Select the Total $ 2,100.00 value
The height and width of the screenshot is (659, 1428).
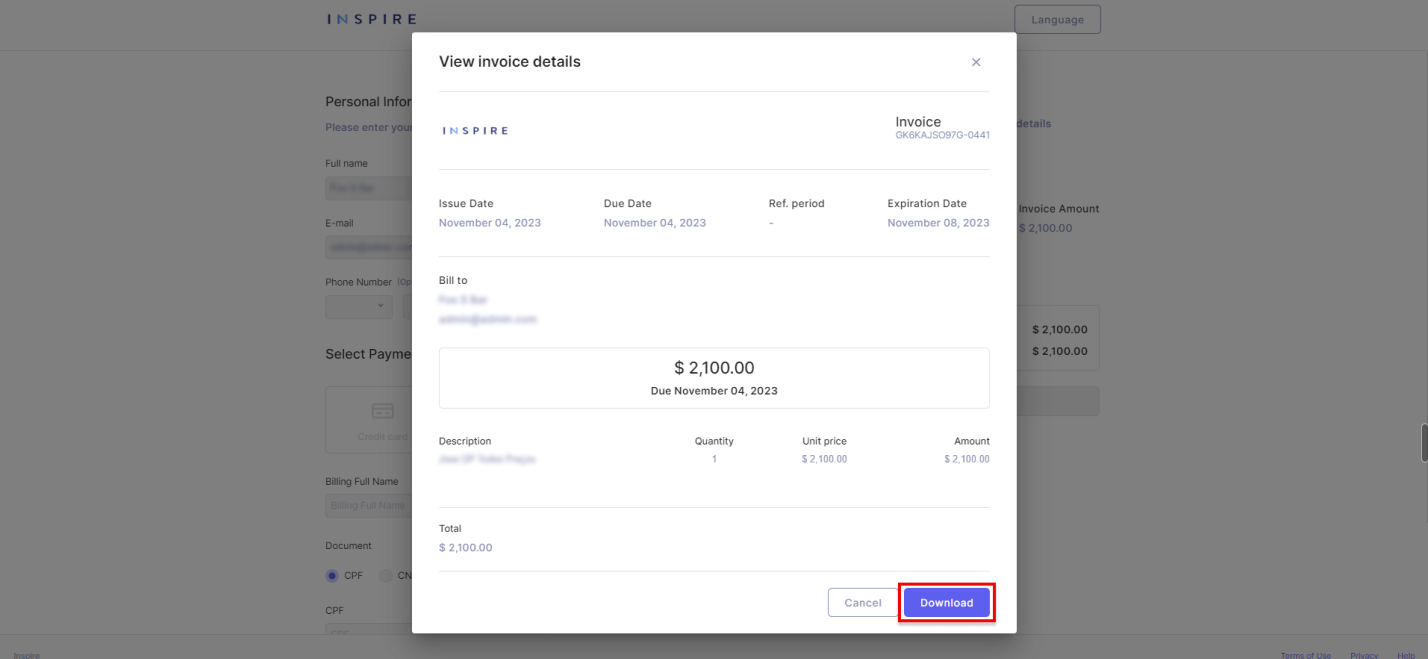coord(466,548)
